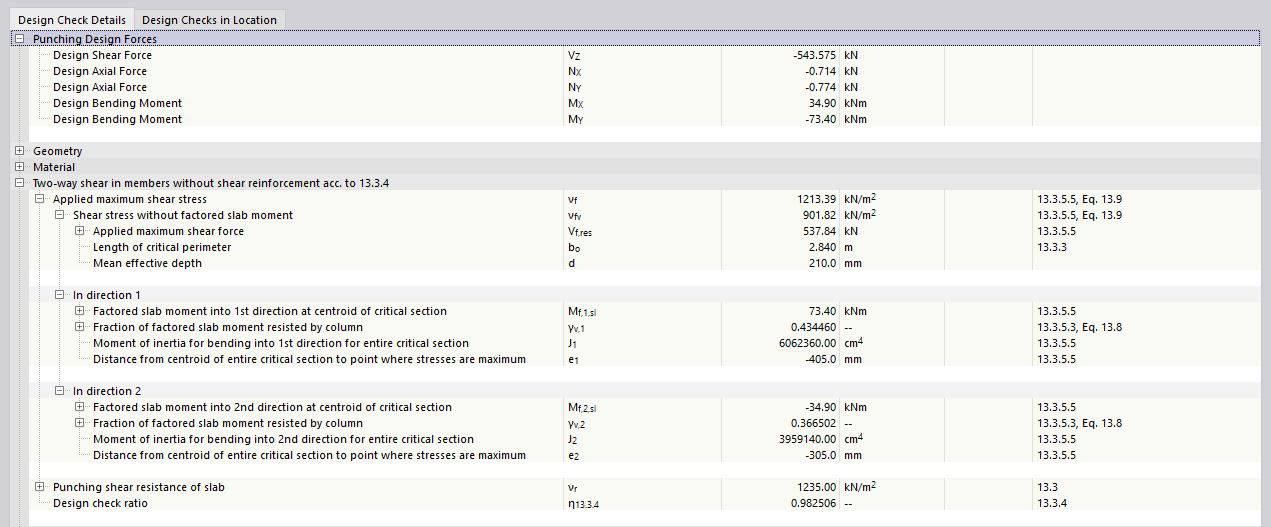Collapse the In direction 1 group
This screenshot has width=1271, height=527.
coord(59,295)
